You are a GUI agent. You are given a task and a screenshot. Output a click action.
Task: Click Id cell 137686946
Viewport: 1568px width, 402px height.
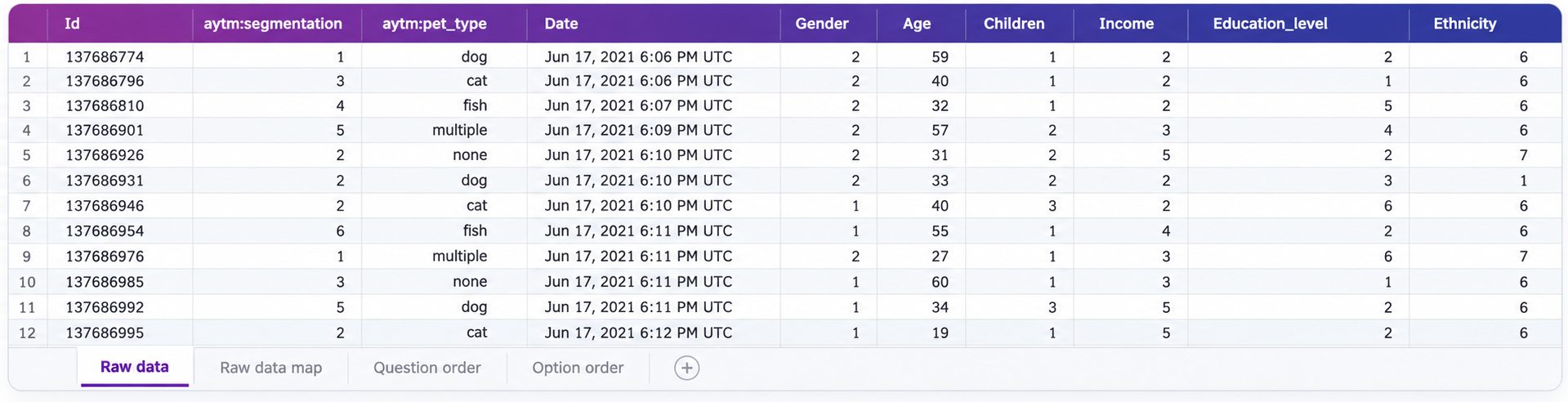pos(105,206)
